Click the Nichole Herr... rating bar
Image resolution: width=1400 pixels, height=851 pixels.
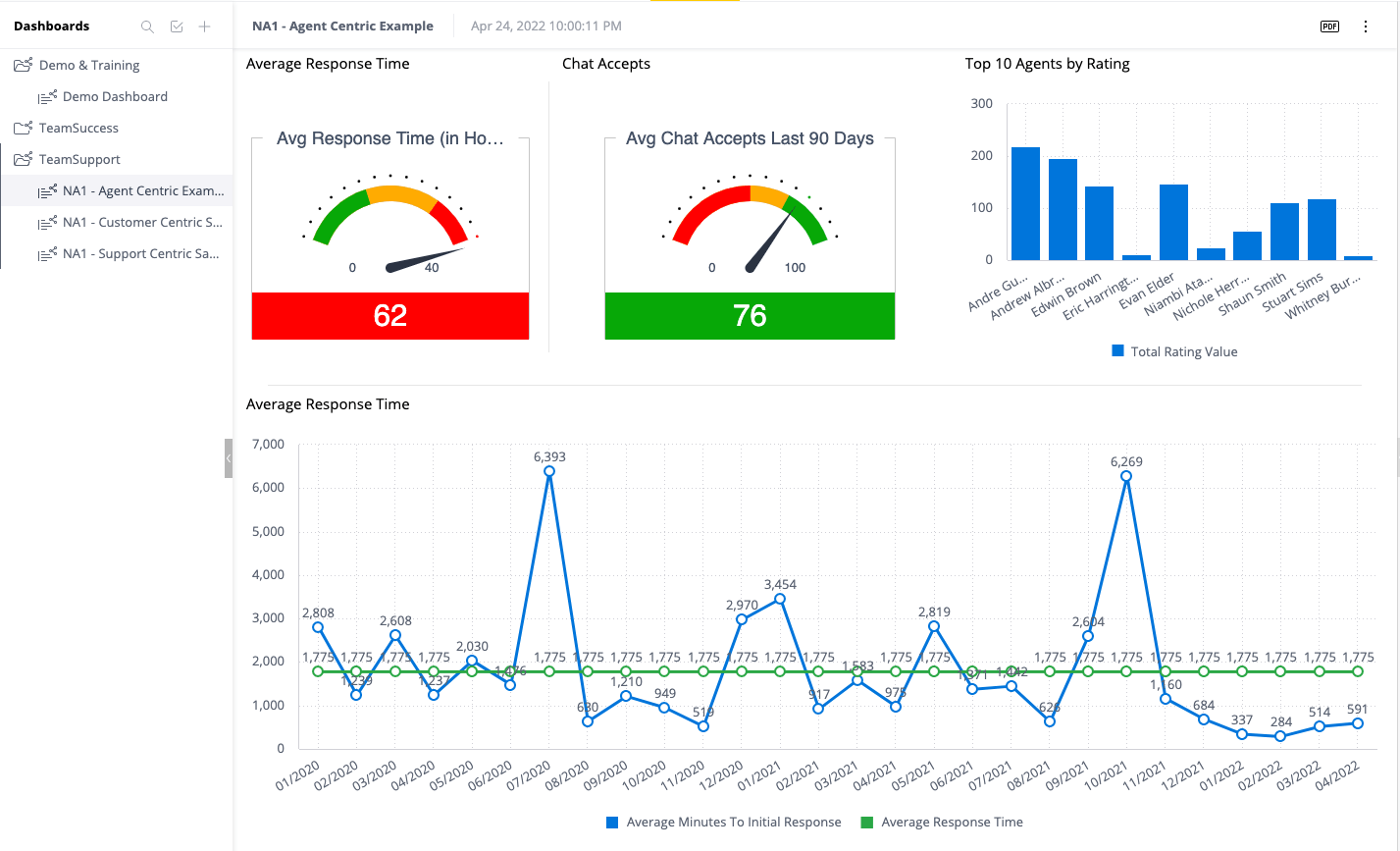point(1248,245)
